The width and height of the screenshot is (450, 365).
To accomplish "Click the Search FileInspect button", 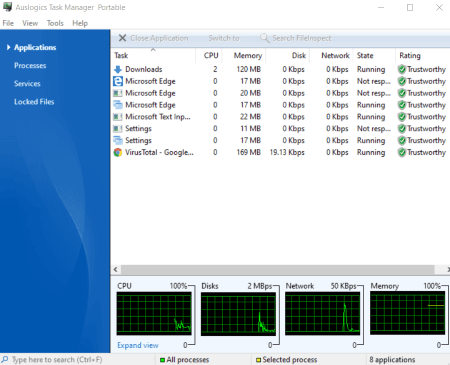I will click(x=296, y=38).
